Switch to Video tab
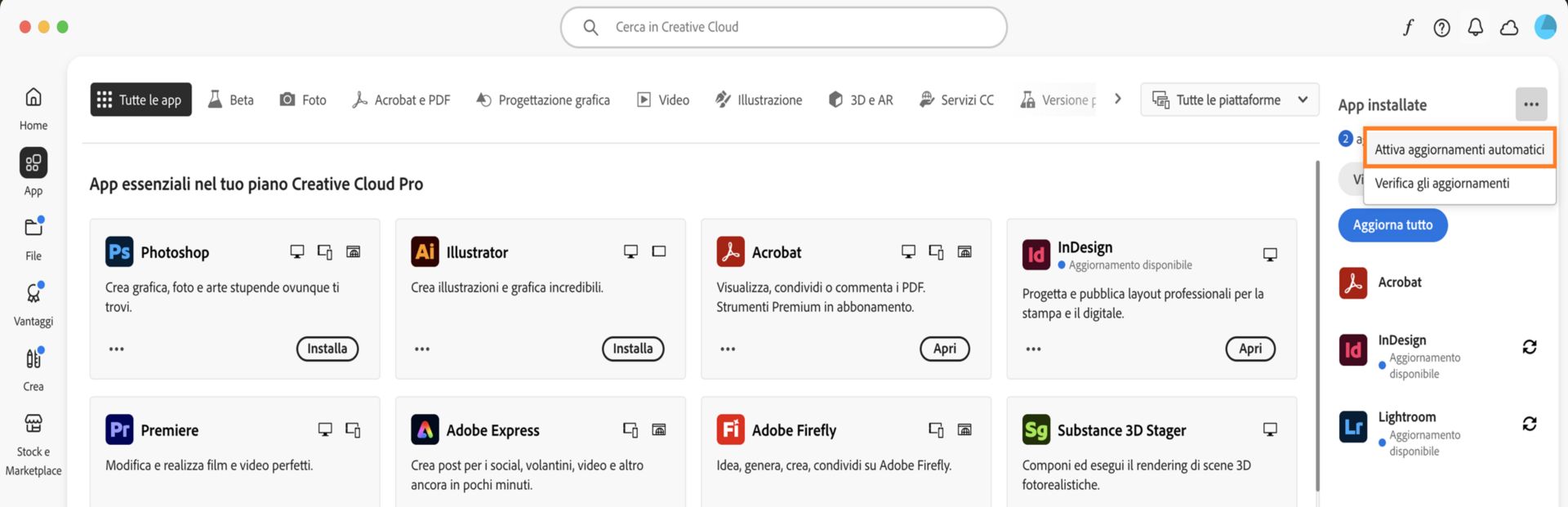This screenshot has width=1568, height=507. point(663,100)
